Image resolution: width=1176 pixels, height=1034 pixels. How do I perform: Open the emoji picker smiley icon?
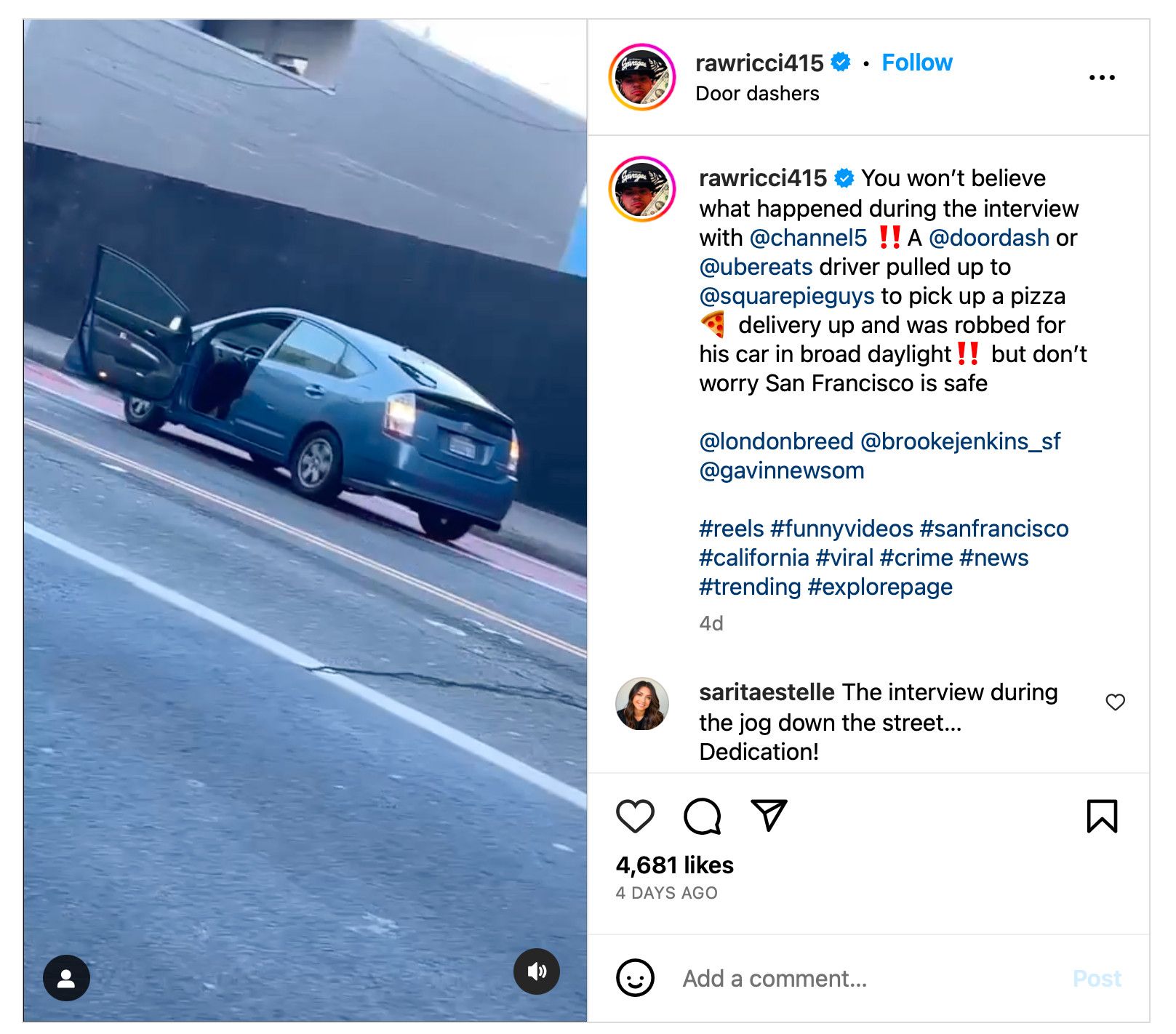pyautogui.click(x=635, y=978)
